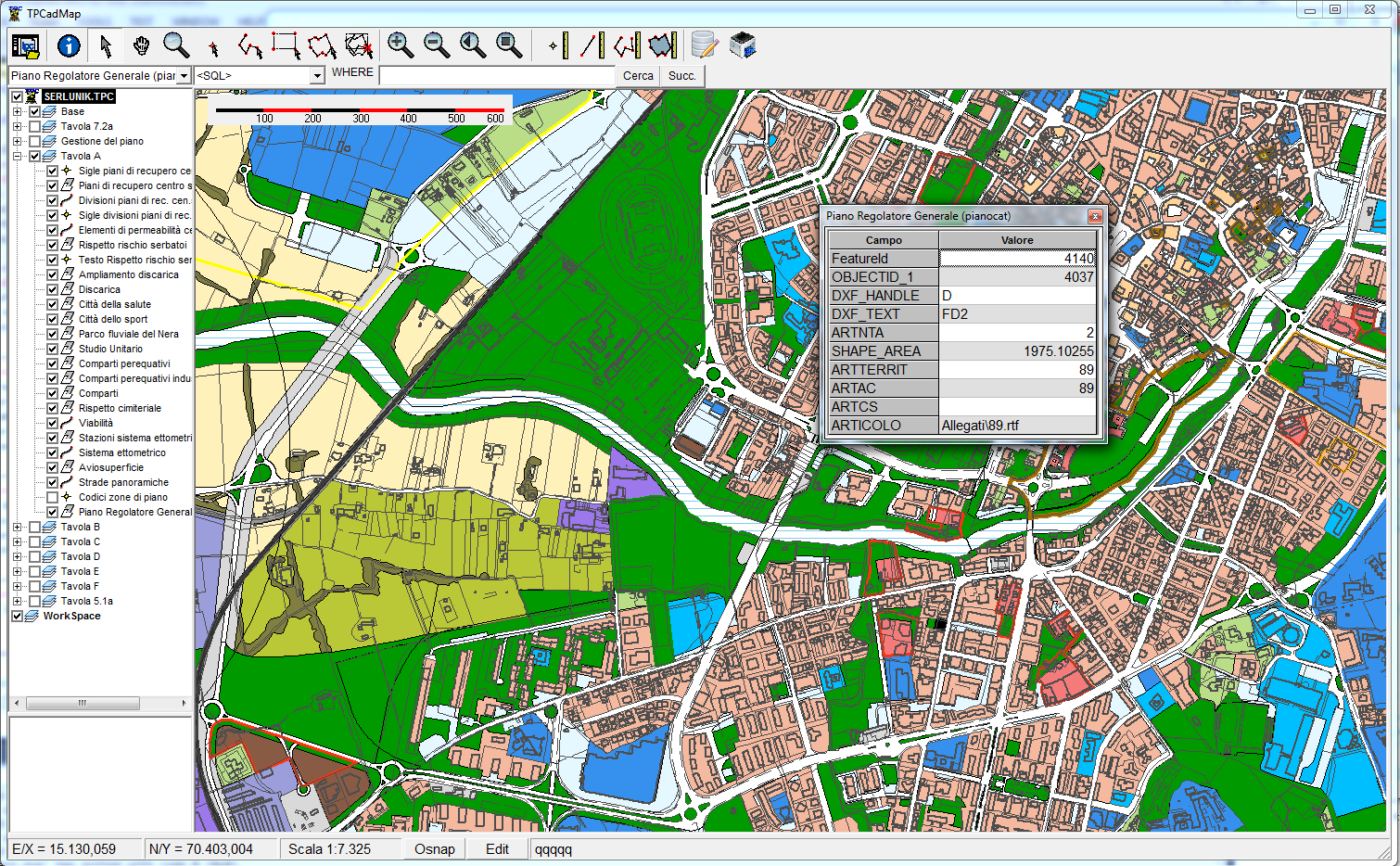
Task: Select the Sistema ettometrico layer label
Action: click(122, 452)
